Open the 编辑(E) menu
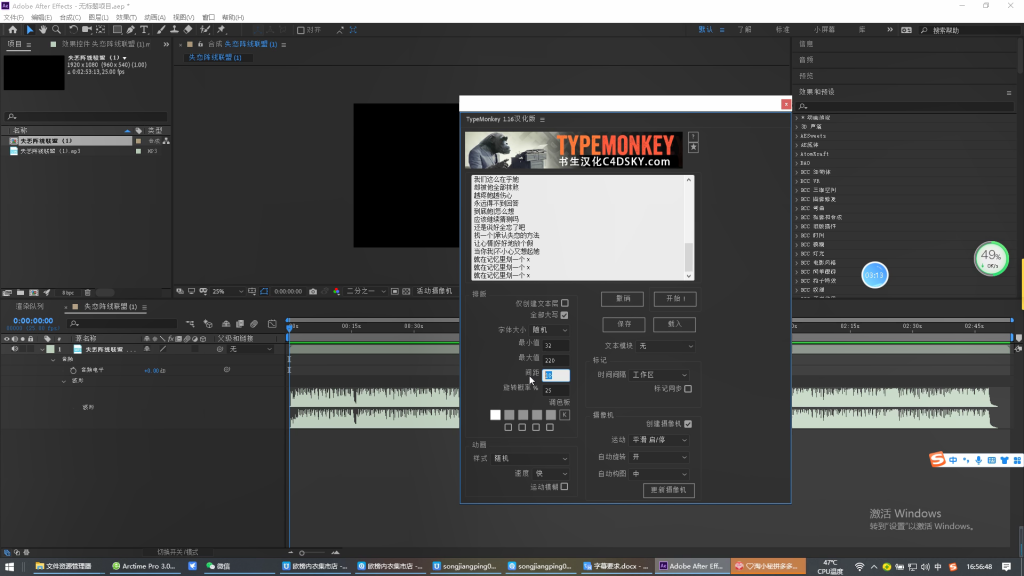This screenshot has width=1024, height=576. click(41, 18)
